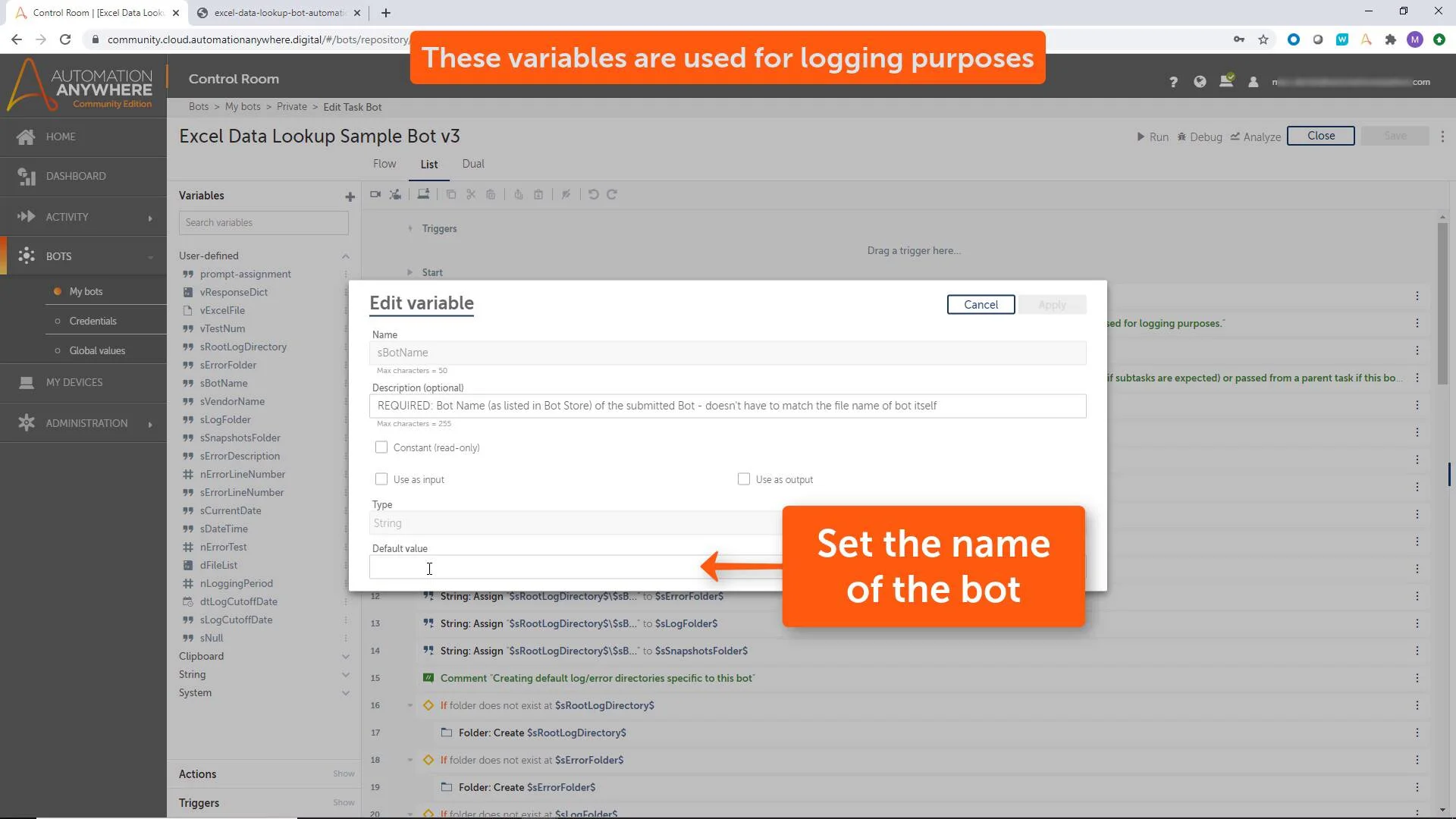Click the globe language icon
This screenshot has width=1456, height=819.
pyautogui.click(x=1200, y=82)
